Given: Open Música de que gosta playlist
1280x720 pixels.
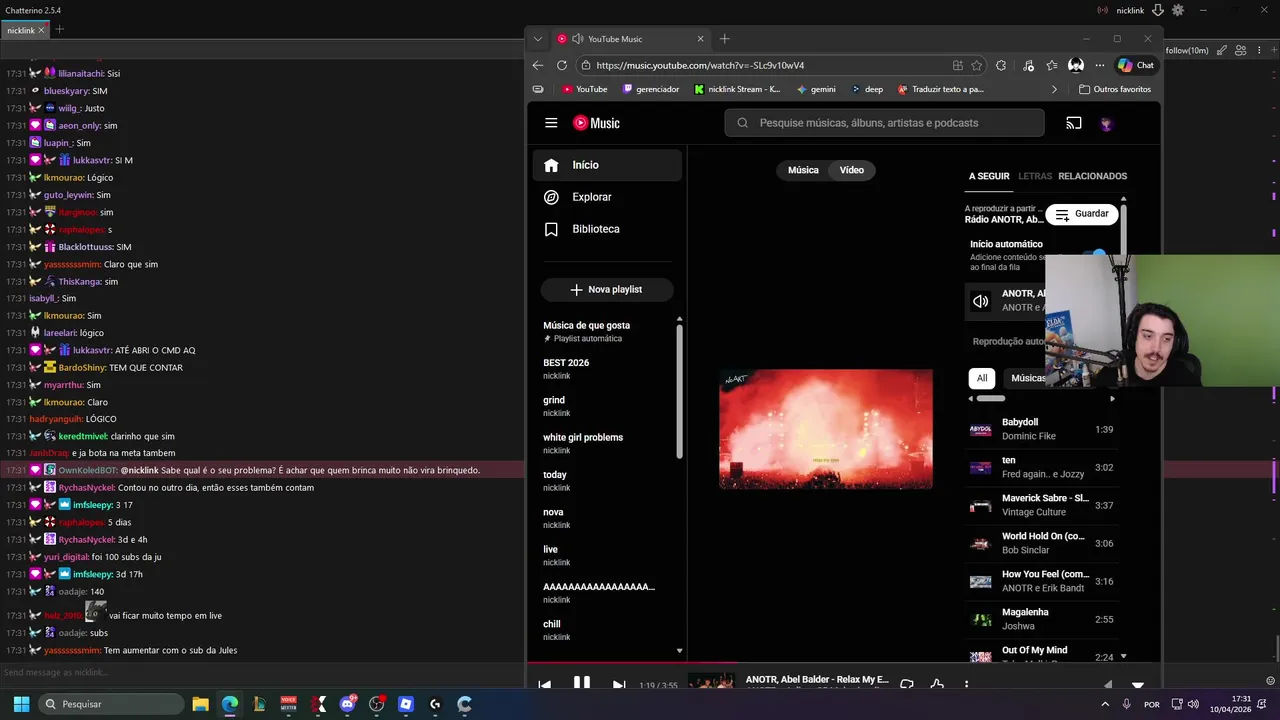Looking at the screenshot, I should click(607, 331).
